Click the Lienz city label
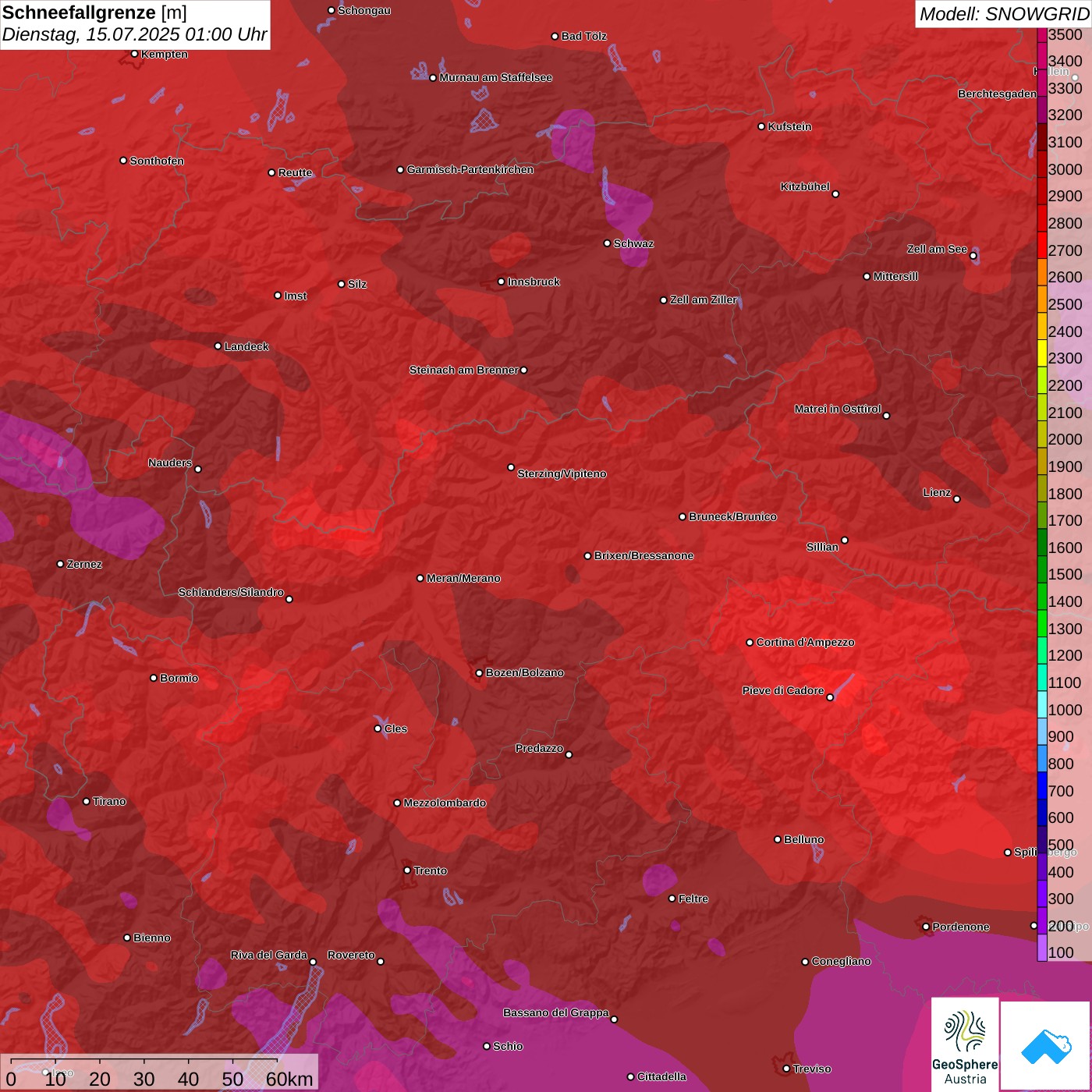The height and width of the screenshot is (1092, 1092). (937, 492)
